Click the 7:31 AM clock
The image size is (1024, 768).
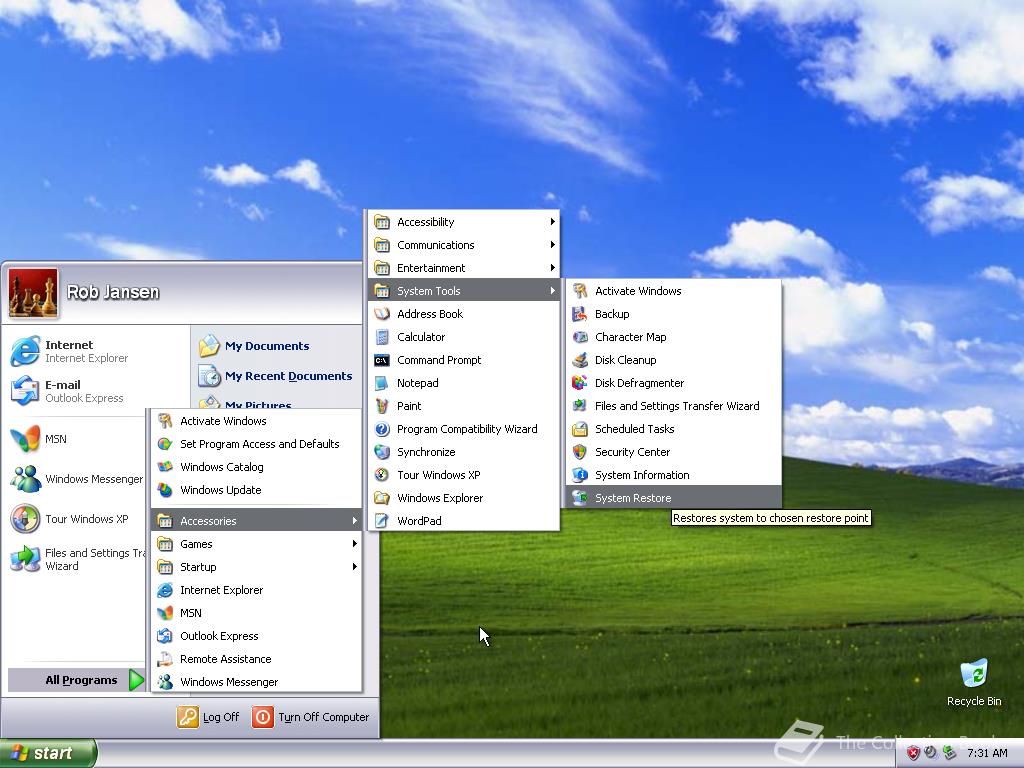pos(987,754)
